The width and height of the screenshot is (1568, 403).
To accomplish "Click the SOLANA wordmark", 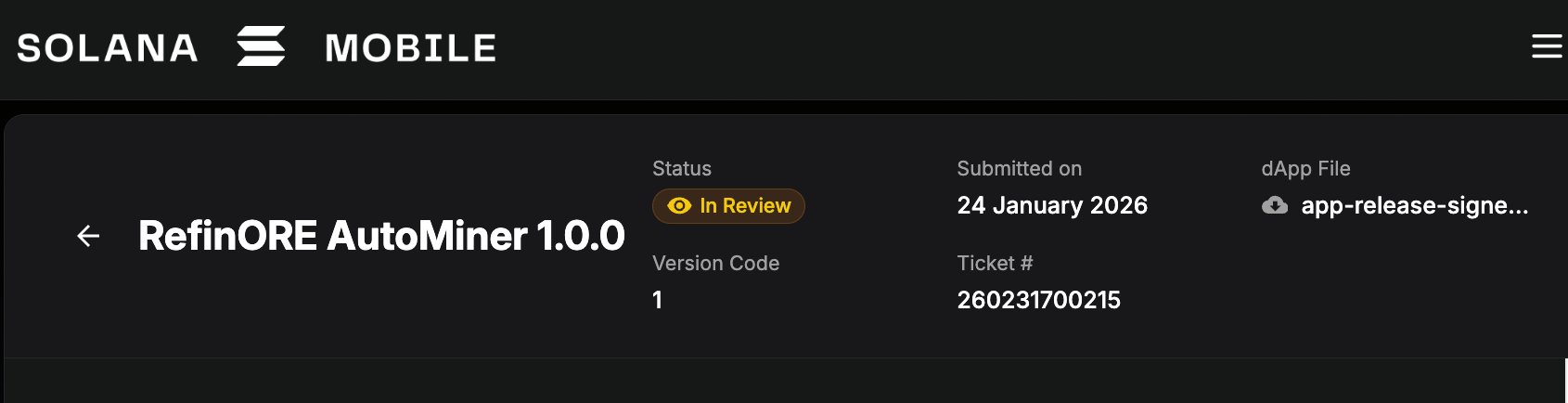I will (x=108, y=48).
